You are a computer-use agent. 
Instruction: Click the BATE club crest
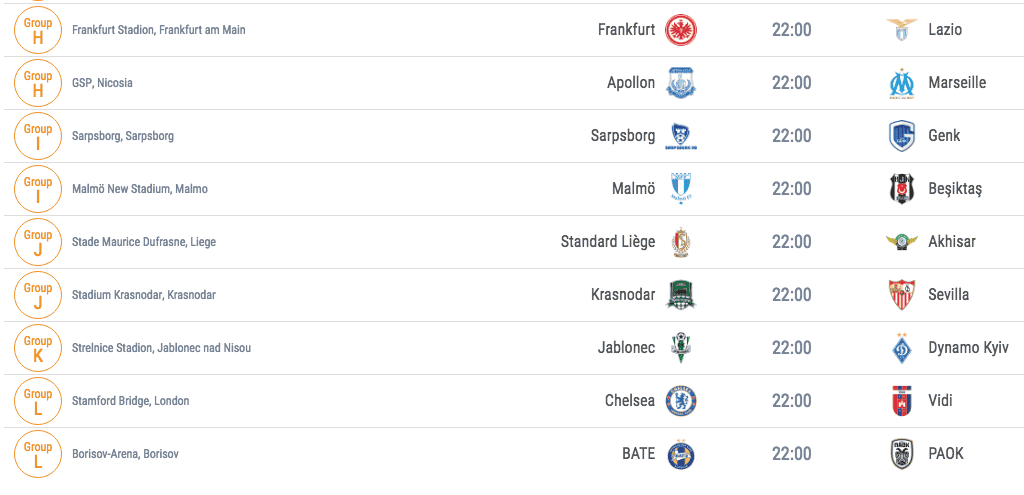(x=680, y=454)
